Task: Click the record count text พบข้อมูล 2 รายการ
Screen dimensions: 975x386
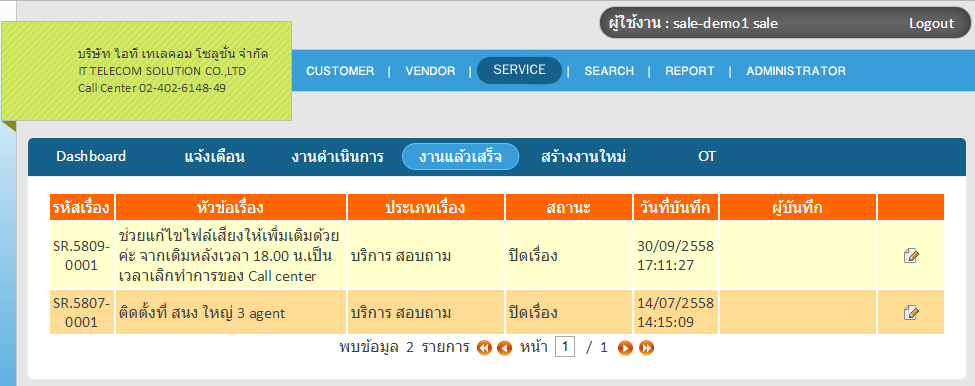Action: (x=404, y=347)
